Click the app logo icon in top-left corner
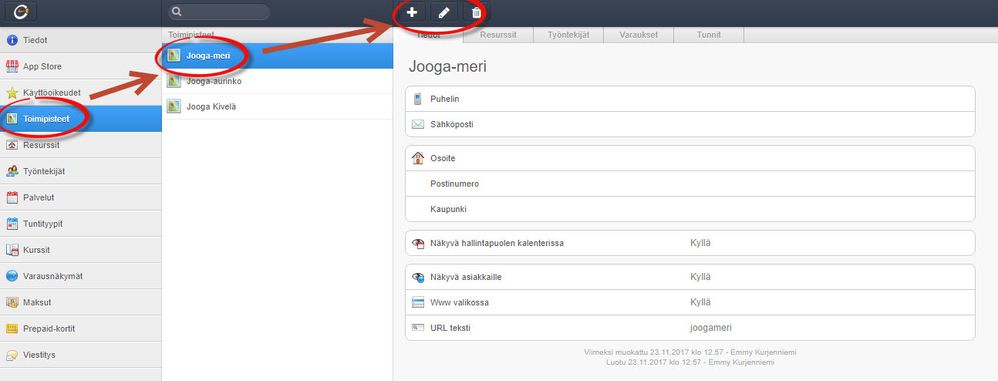This screenshot has height=381, width=998. pyautogui.click(x=20, y=12)
